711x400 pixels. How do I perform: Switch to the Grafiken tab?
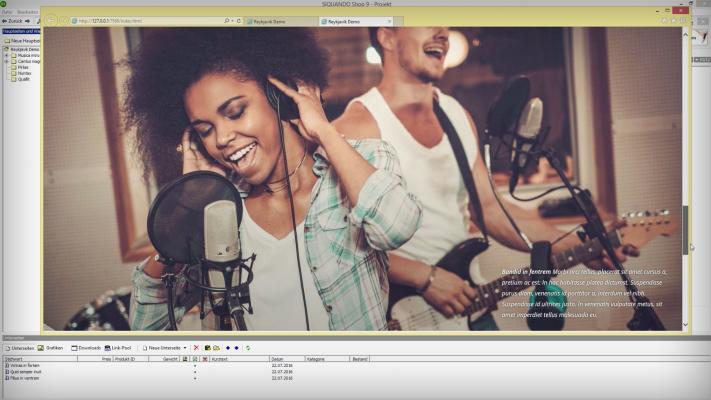(50, 347)
